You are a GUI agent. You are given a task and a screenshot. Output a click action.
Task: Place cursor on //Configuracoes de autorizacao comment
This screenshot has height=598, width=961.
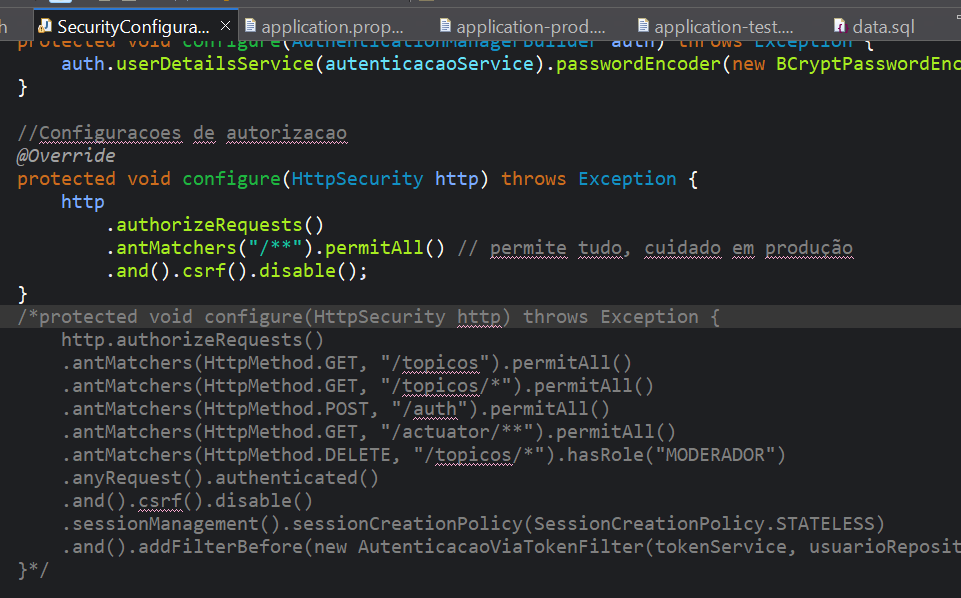pos(182,133)
